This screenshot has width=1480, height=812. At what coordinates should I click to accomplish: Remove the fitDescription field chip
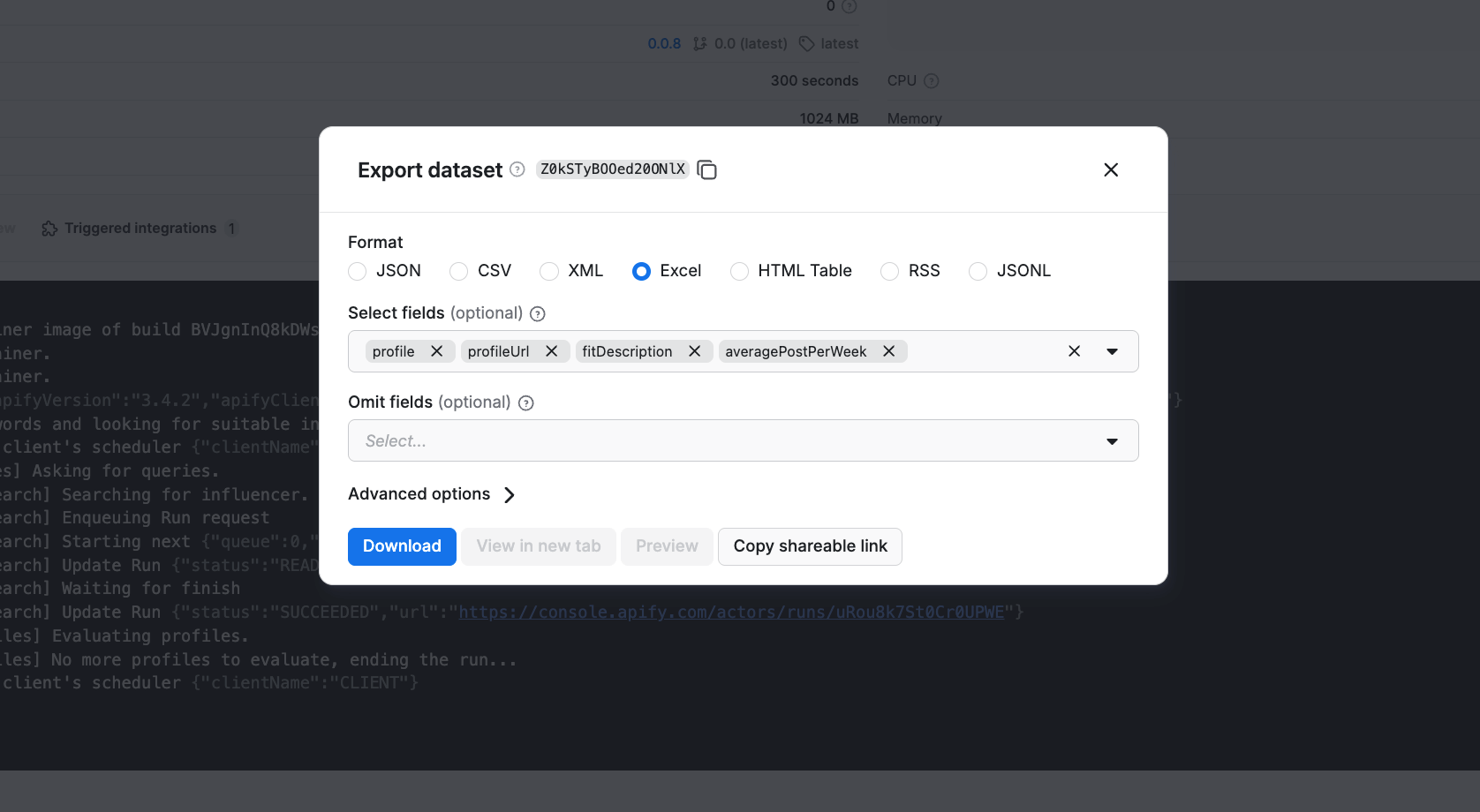695,350
